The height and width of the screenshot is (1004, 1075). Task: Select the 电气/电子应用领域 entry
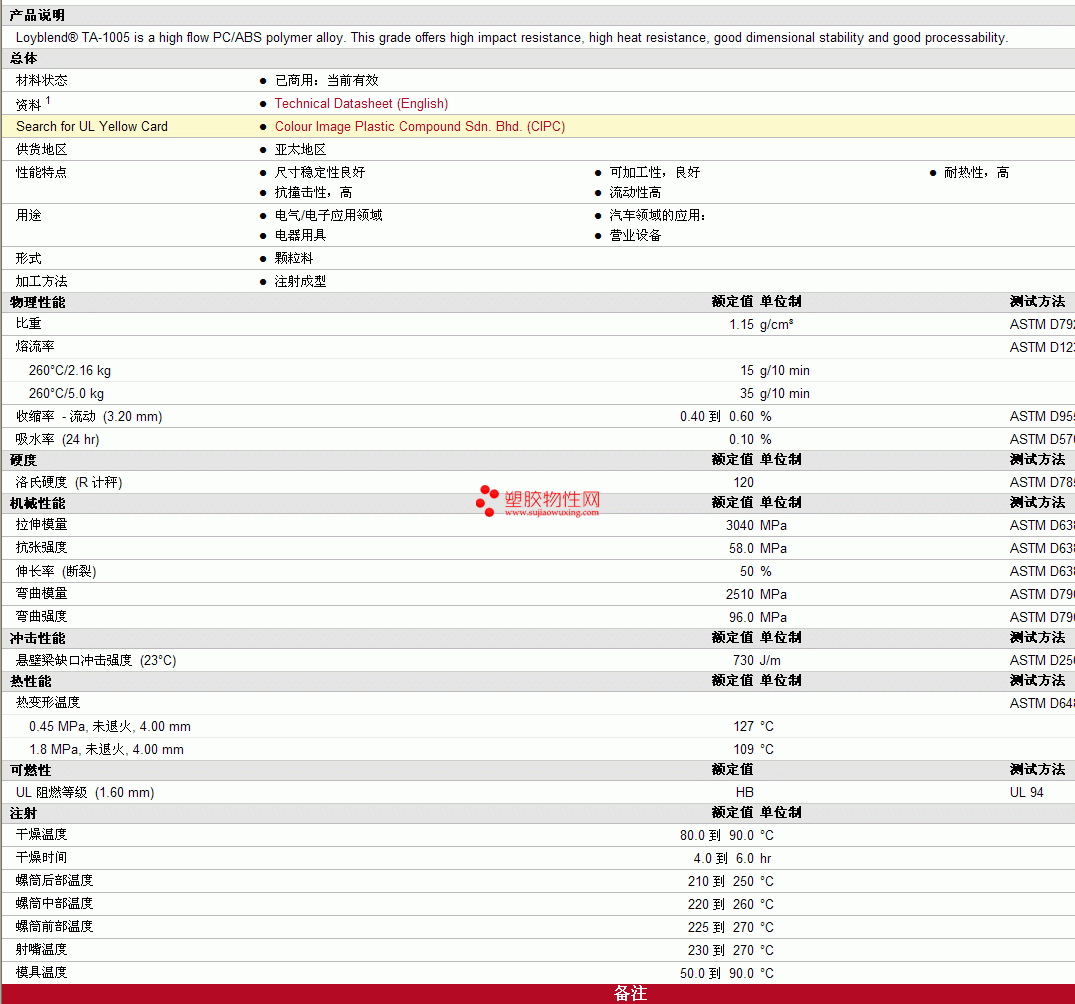pos(328,216)
